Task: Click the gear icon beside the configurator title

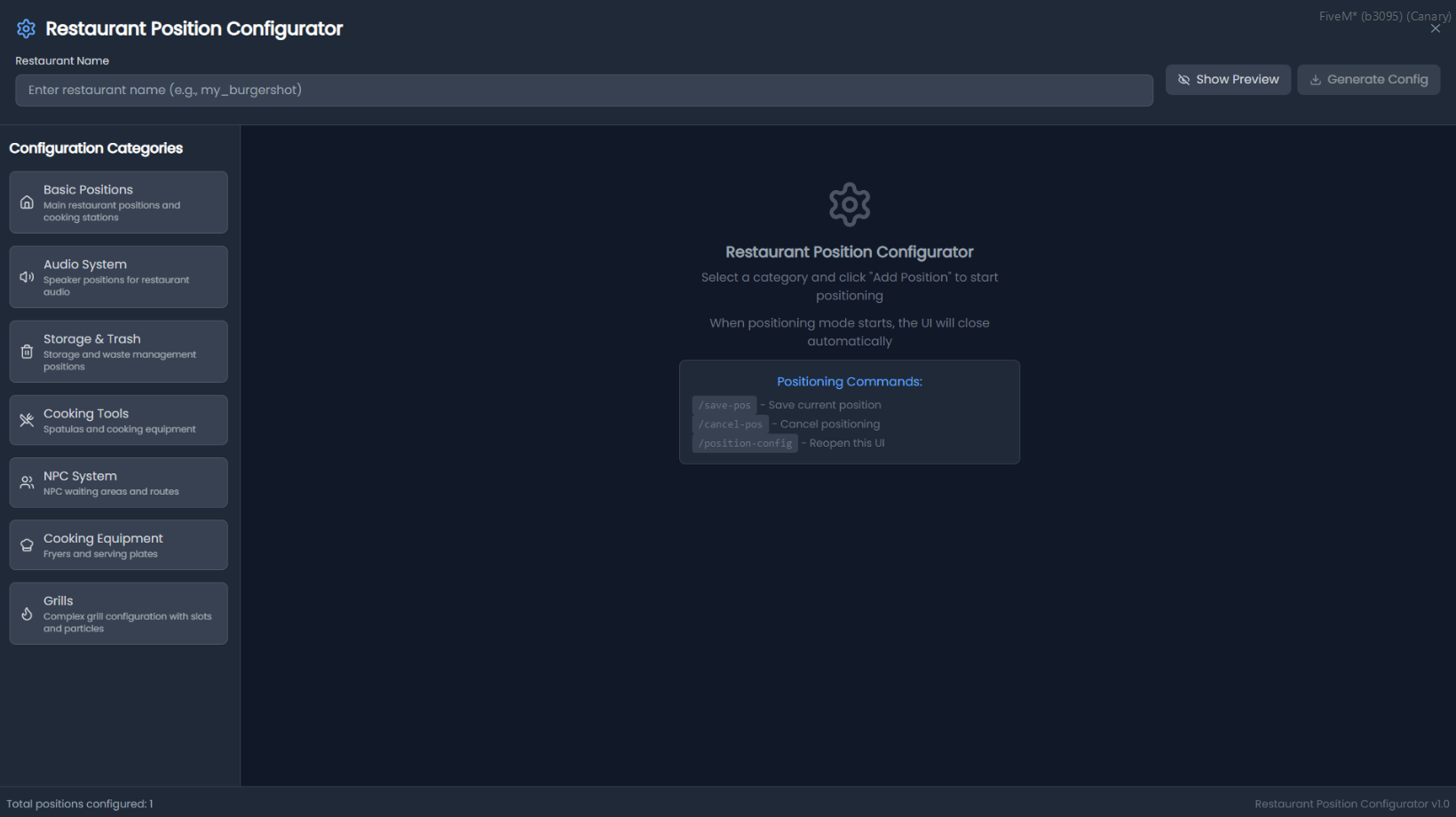Action: [26, 28]
